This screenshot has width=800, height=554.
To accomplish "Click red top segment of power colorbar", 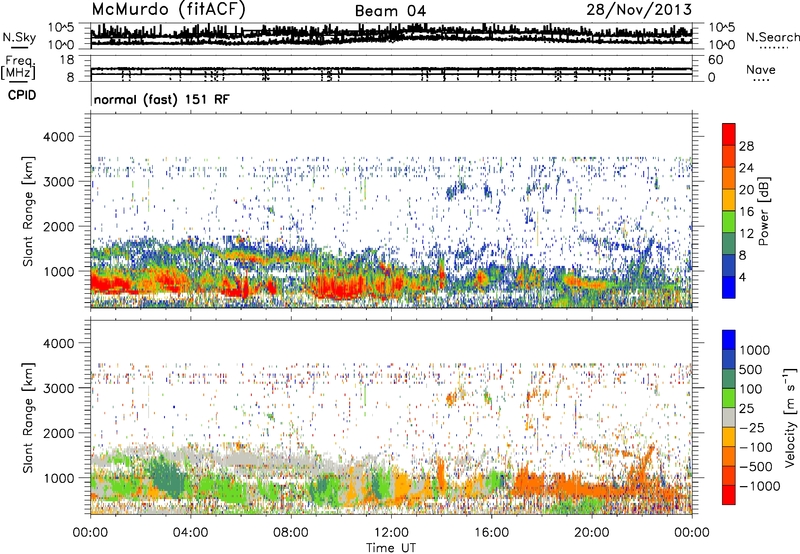I will pyautogui.click(x=729, y=134).
